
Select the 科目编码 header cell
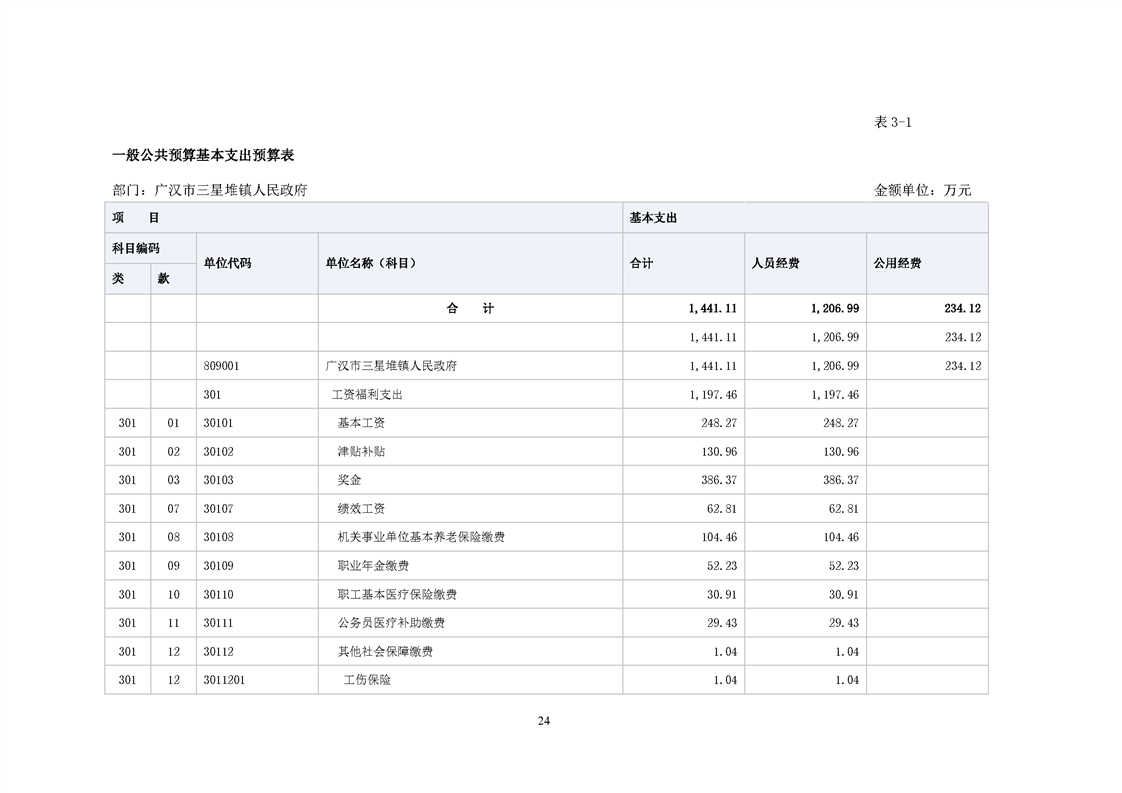pyautogui.click(x=150, y=248)
